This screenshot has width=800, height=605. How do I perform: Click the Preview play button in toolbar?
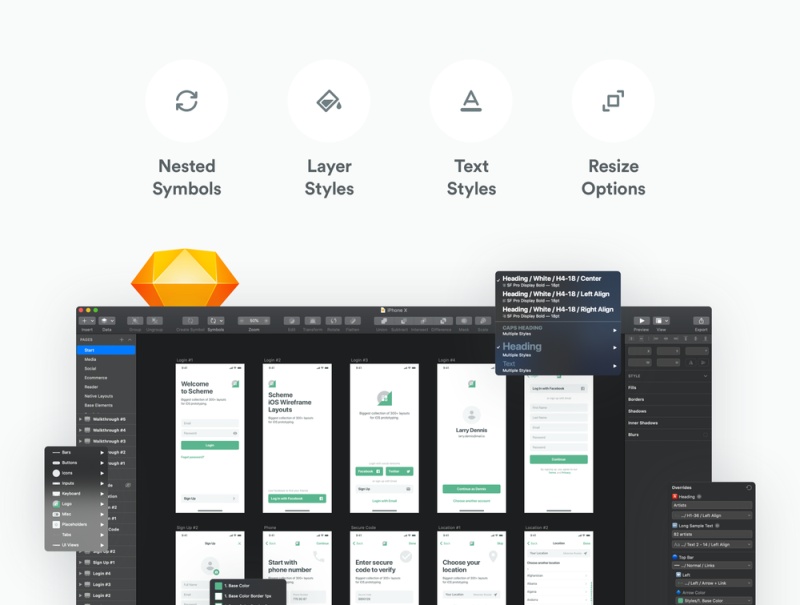coord(641,321)
